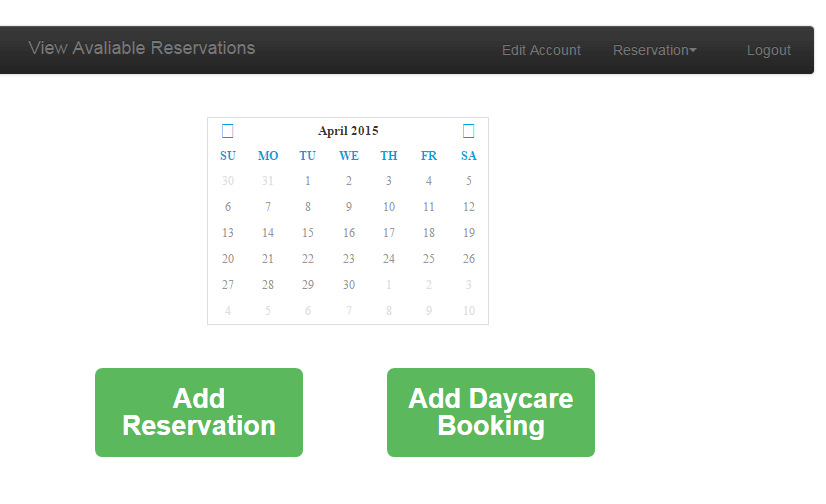Open Edit Account page
Viewport: 826px width, 504px height.
(x=541, y=50)
